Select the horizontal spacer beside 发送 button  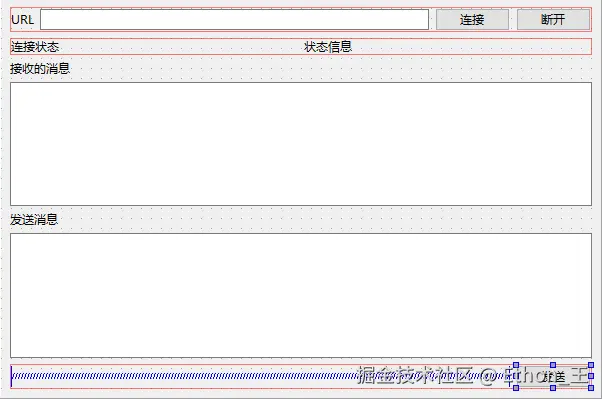click(261, 376)
